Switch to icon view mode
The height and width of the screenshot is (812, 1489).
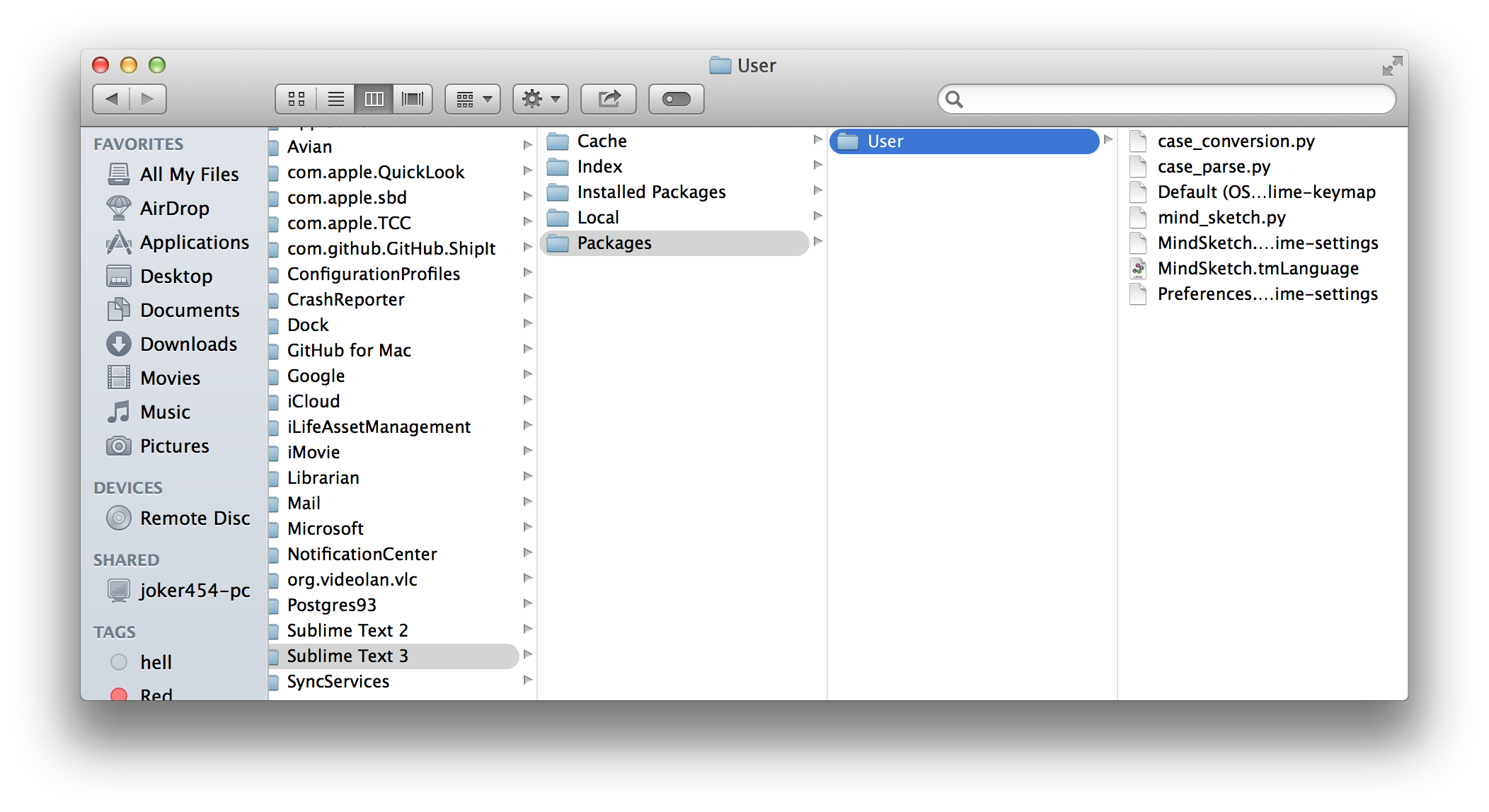297,99
